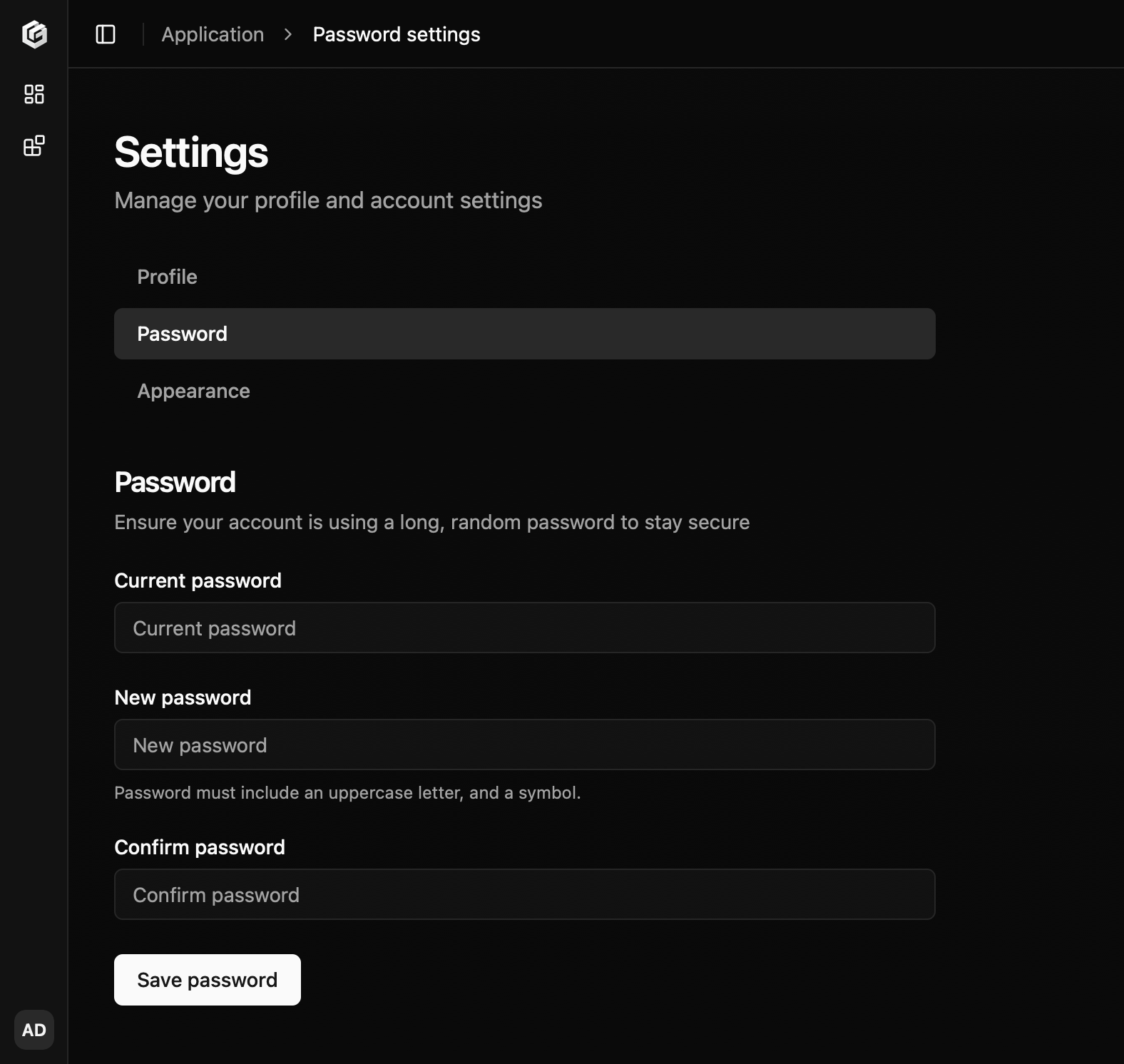Open the Appearance settings tab
This screenshot has width=1124, height=1064.
(525, 391)
